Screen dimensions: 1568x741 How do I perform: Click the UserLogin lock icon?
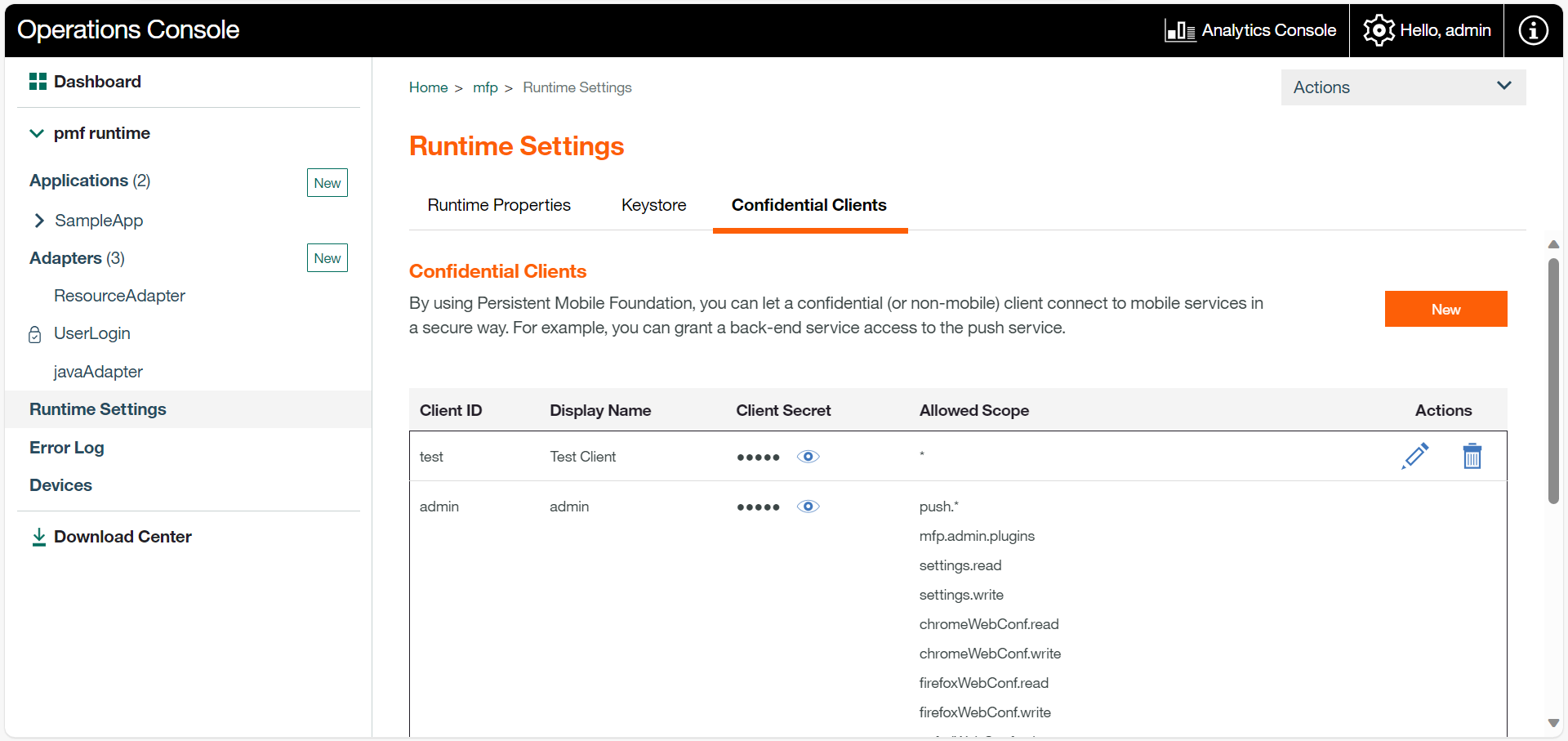(x=35, y=334)
